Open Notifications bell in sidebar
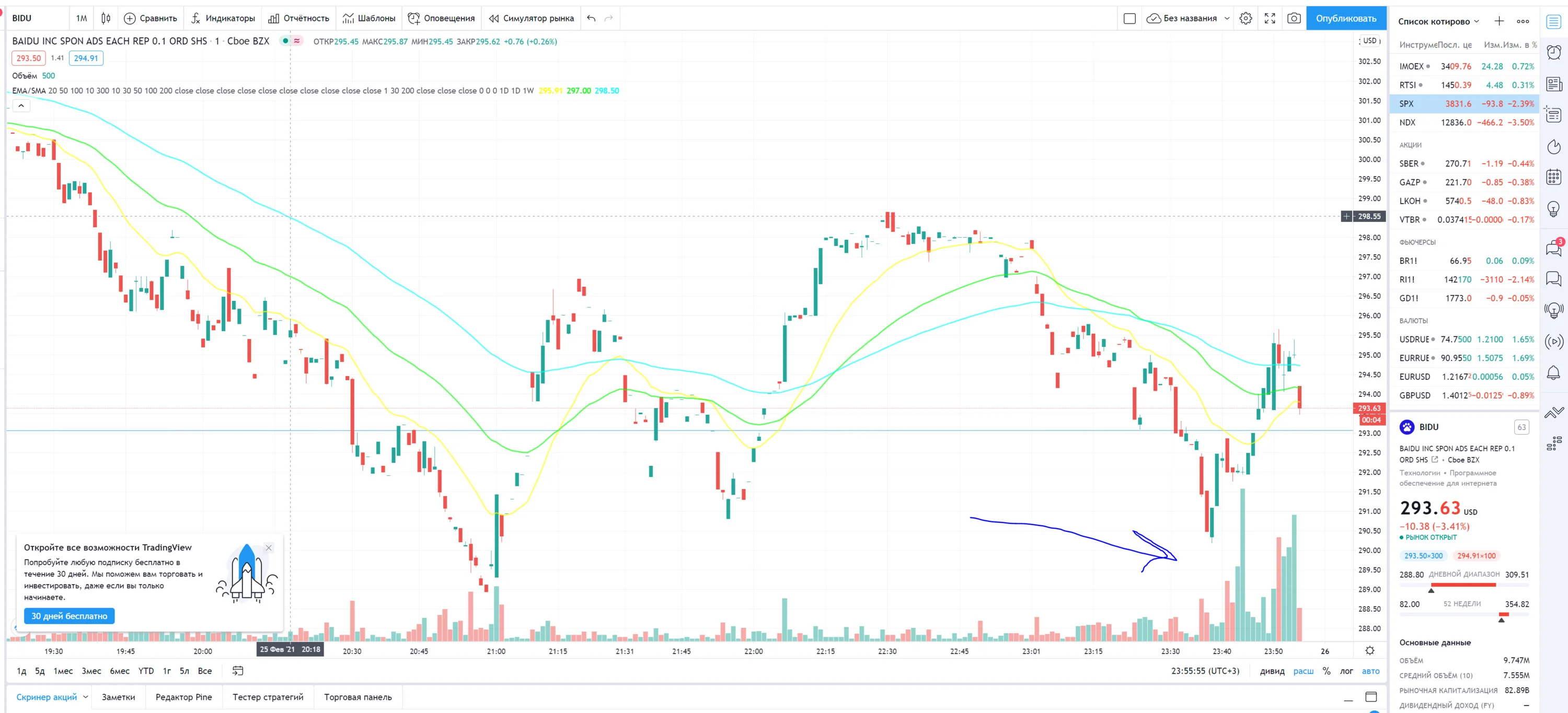This screenshot has width=1568, height=713. 1554,373
